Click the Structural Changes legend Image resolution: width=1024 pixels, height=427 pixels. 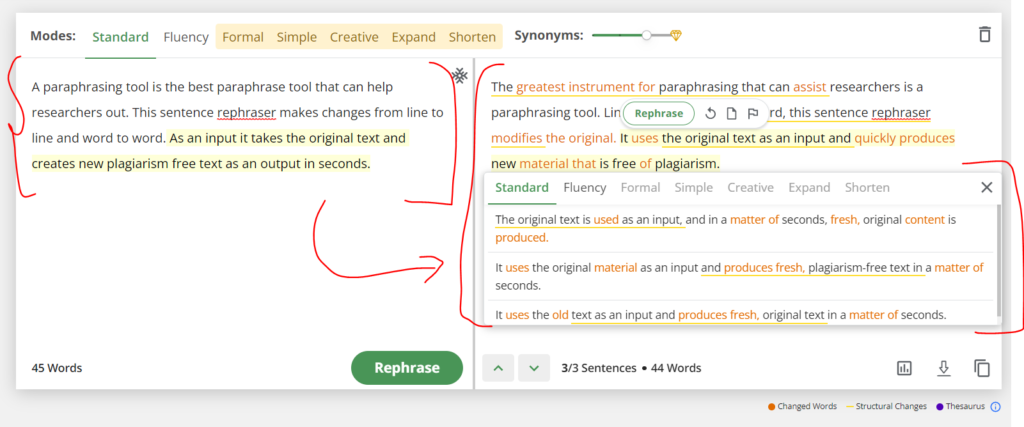[886, 407]
